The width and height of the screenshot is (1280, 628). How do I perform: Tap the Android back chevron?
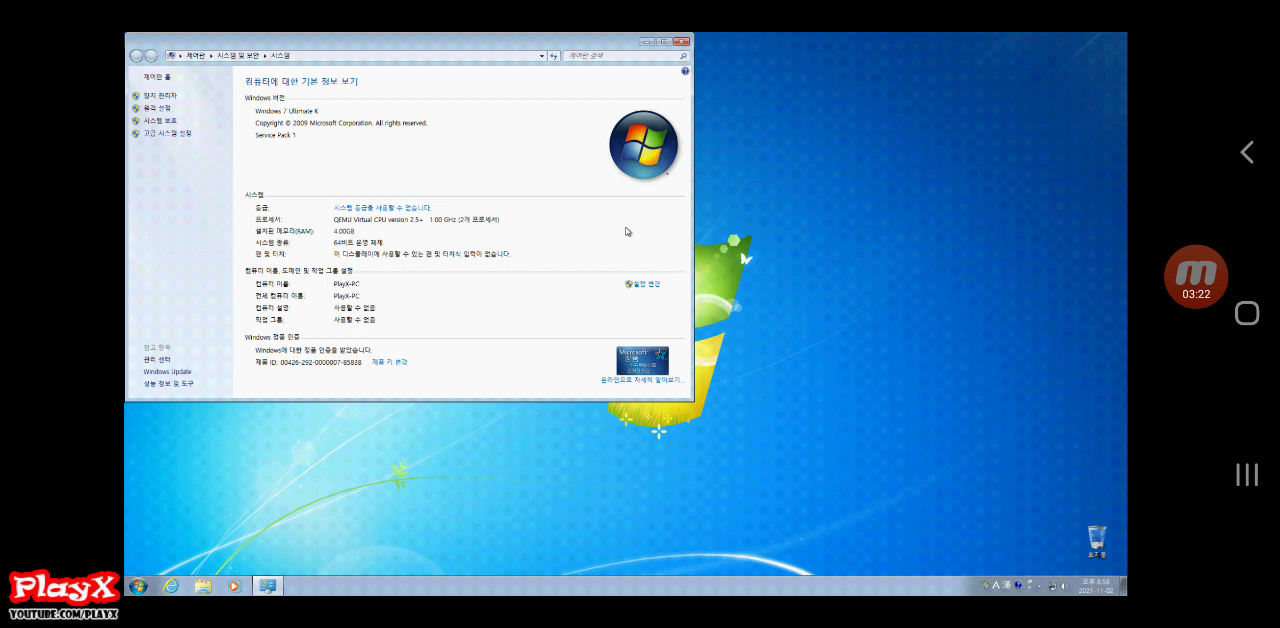[1247, 152]
